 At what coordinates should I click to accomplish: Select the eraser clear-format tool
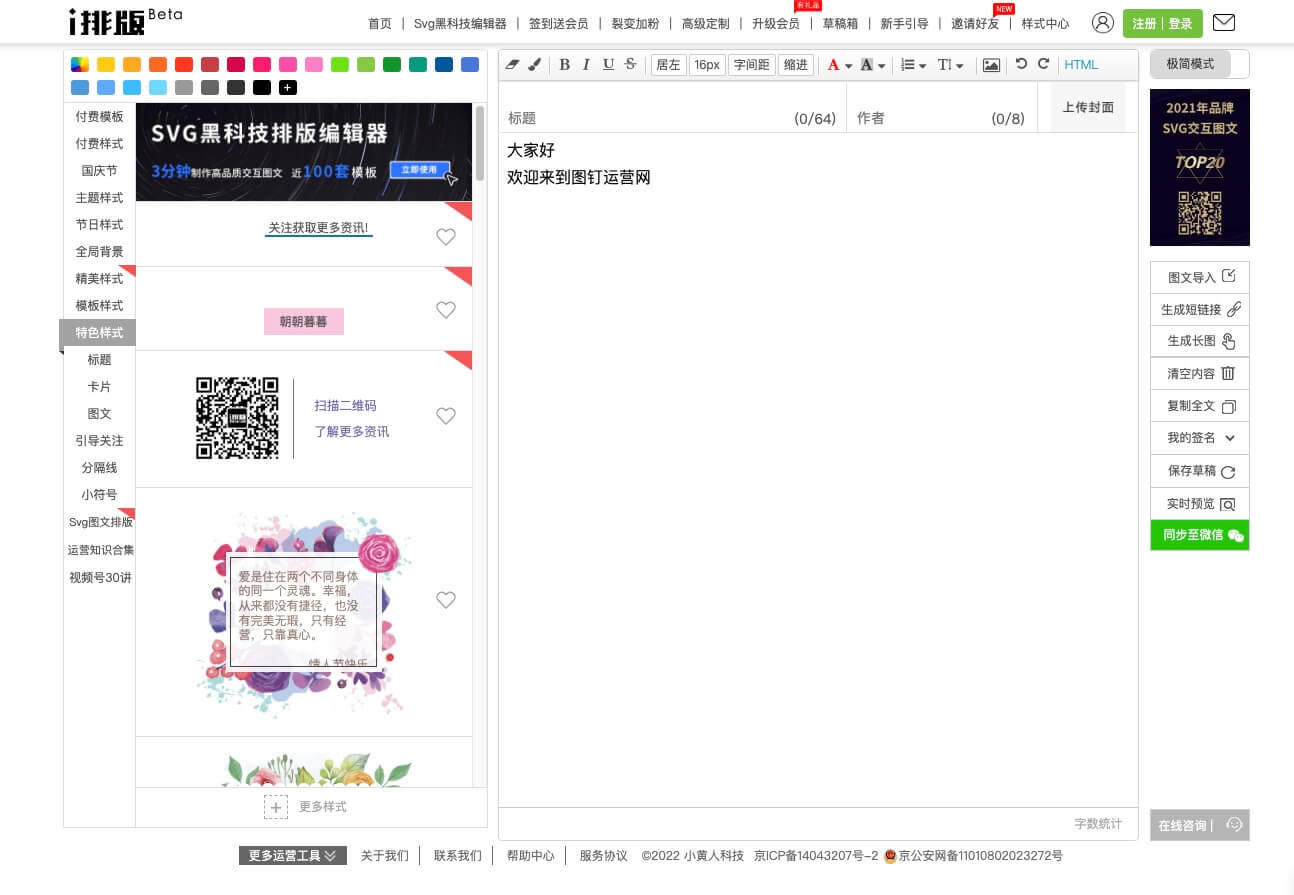(513, 65)
